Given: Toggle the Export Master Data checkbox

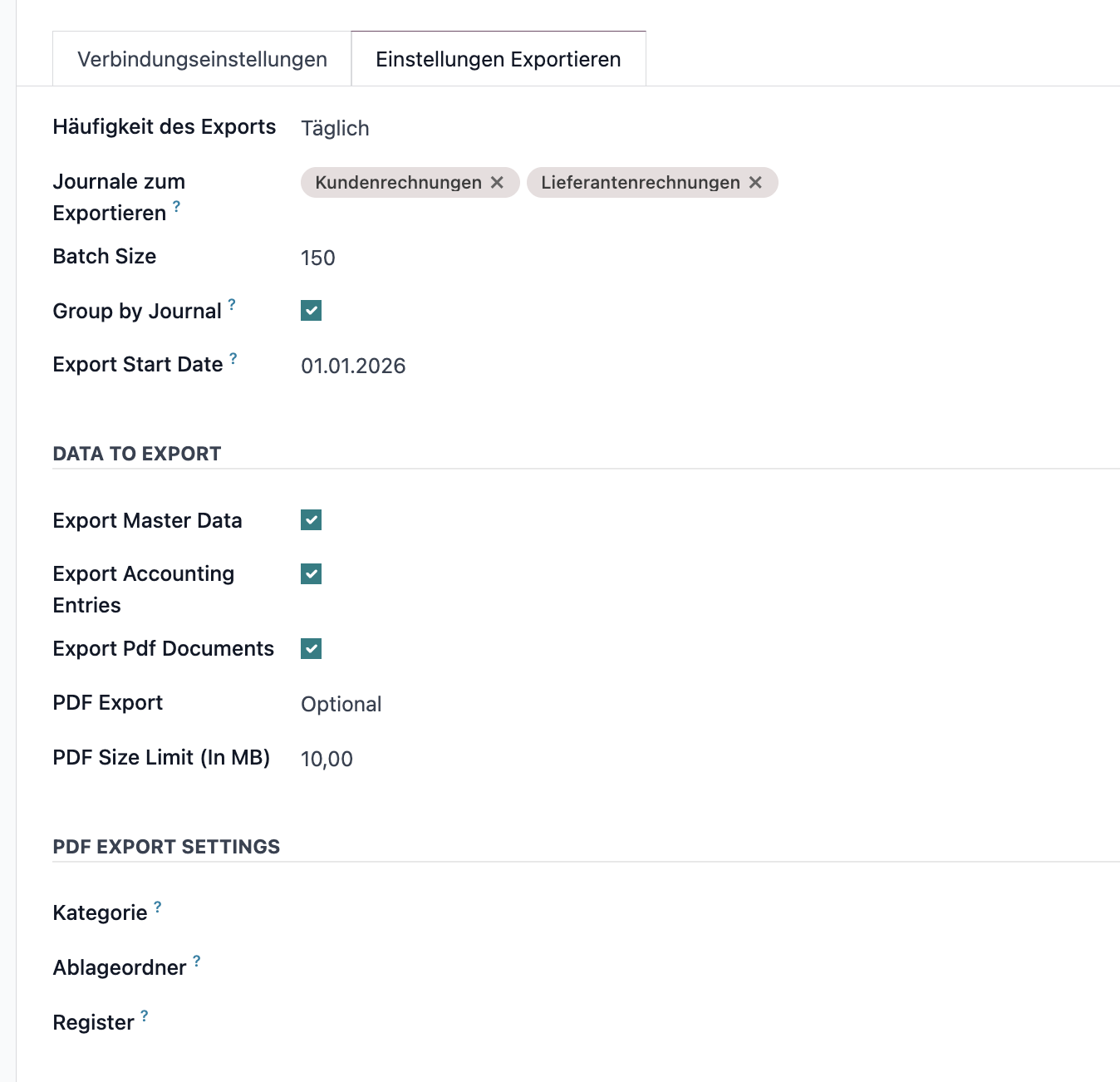Looking at the screenshot, I should 312,520.
